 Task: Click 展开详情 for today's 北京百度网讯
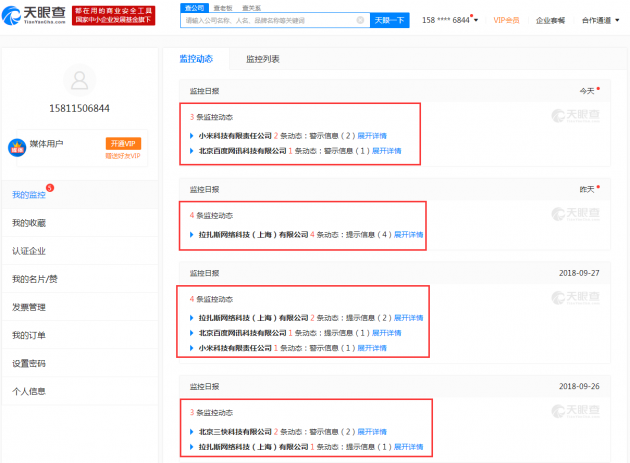pos(387,151)
